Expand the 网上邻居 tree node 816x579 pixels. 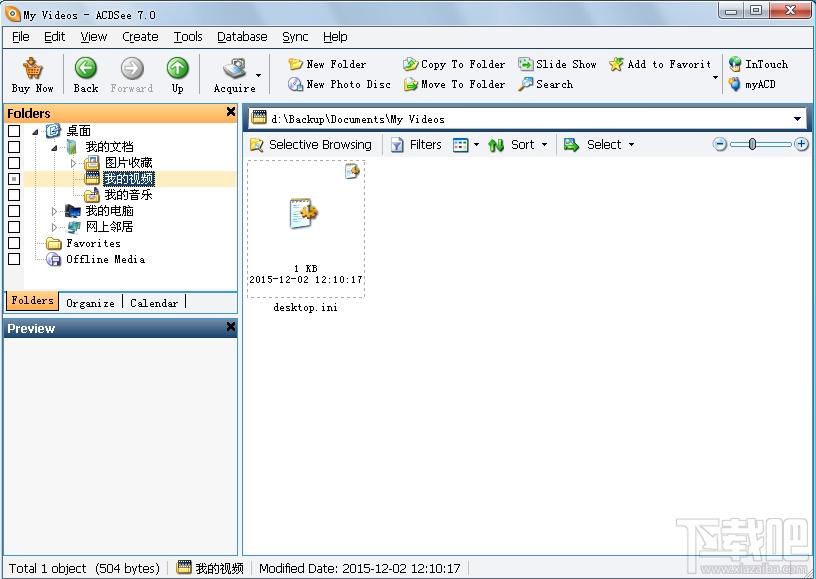click(x=54, y=227)
